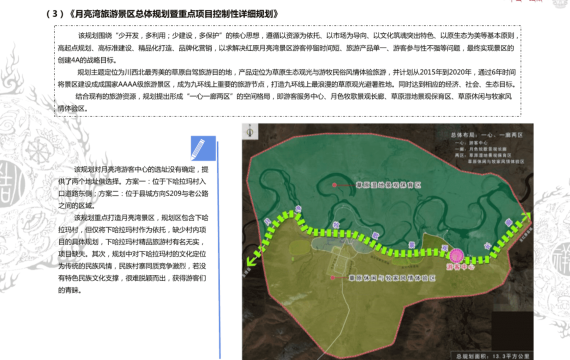This screenshot has height=360, width=570.
Task: Click the line starting 规划主题定位为川西北最秀美的
Action: [297, 72]
